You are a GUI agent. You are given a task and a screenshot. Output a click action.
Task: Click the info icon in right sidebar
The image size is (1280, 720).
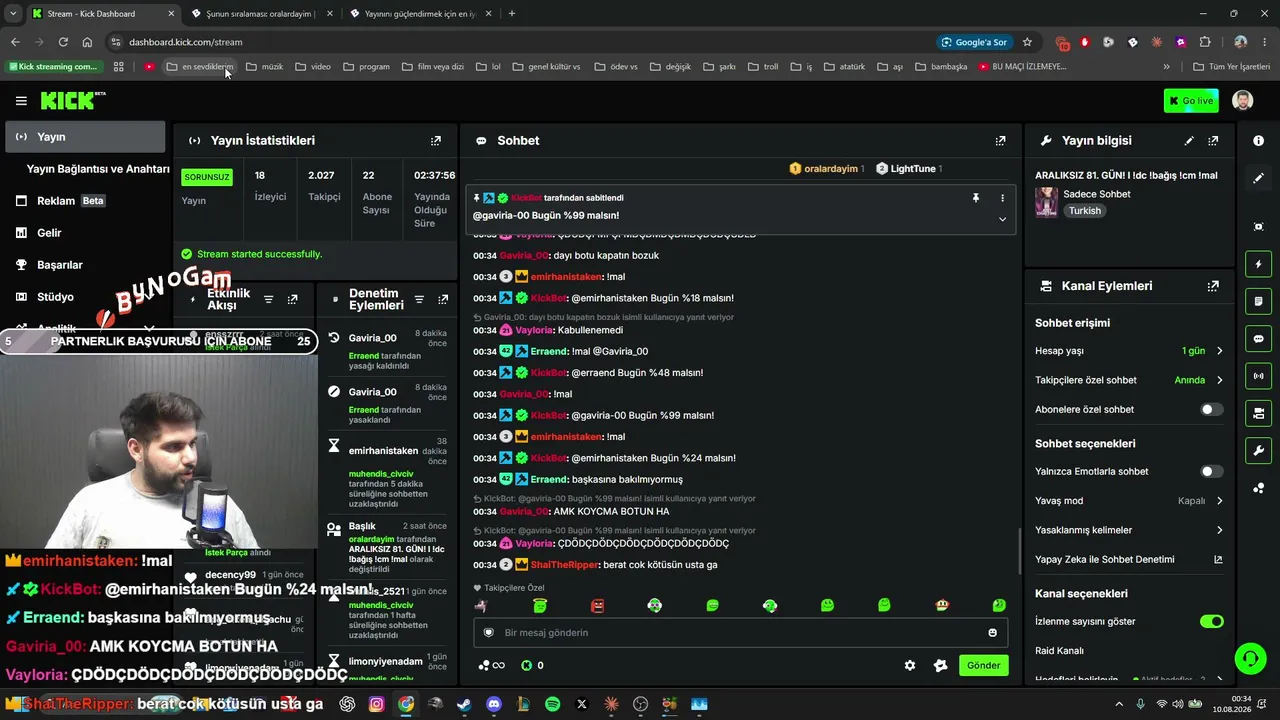click(1258, 141)
